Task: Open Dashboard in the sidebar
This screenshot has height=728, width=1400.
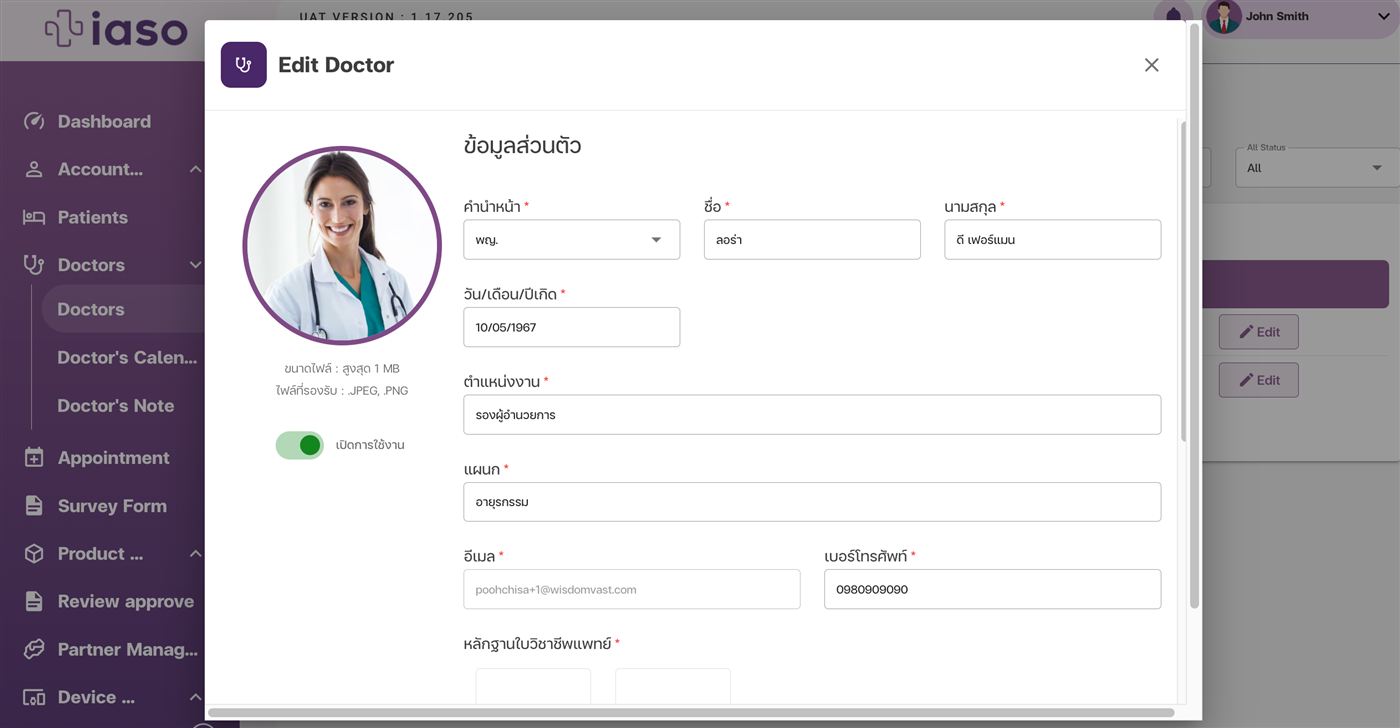Action: coord(104,121)
